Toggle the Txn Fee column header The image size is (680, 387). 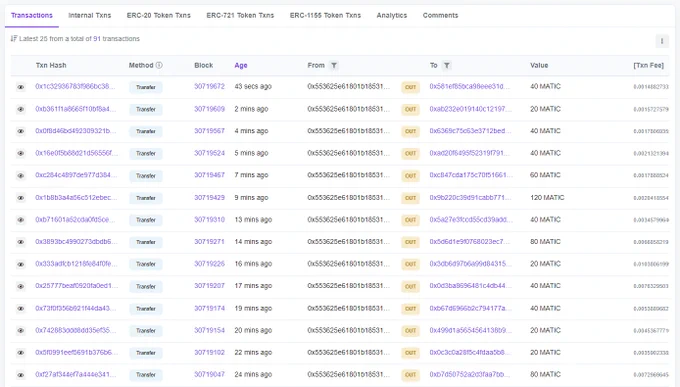point(648,66)
